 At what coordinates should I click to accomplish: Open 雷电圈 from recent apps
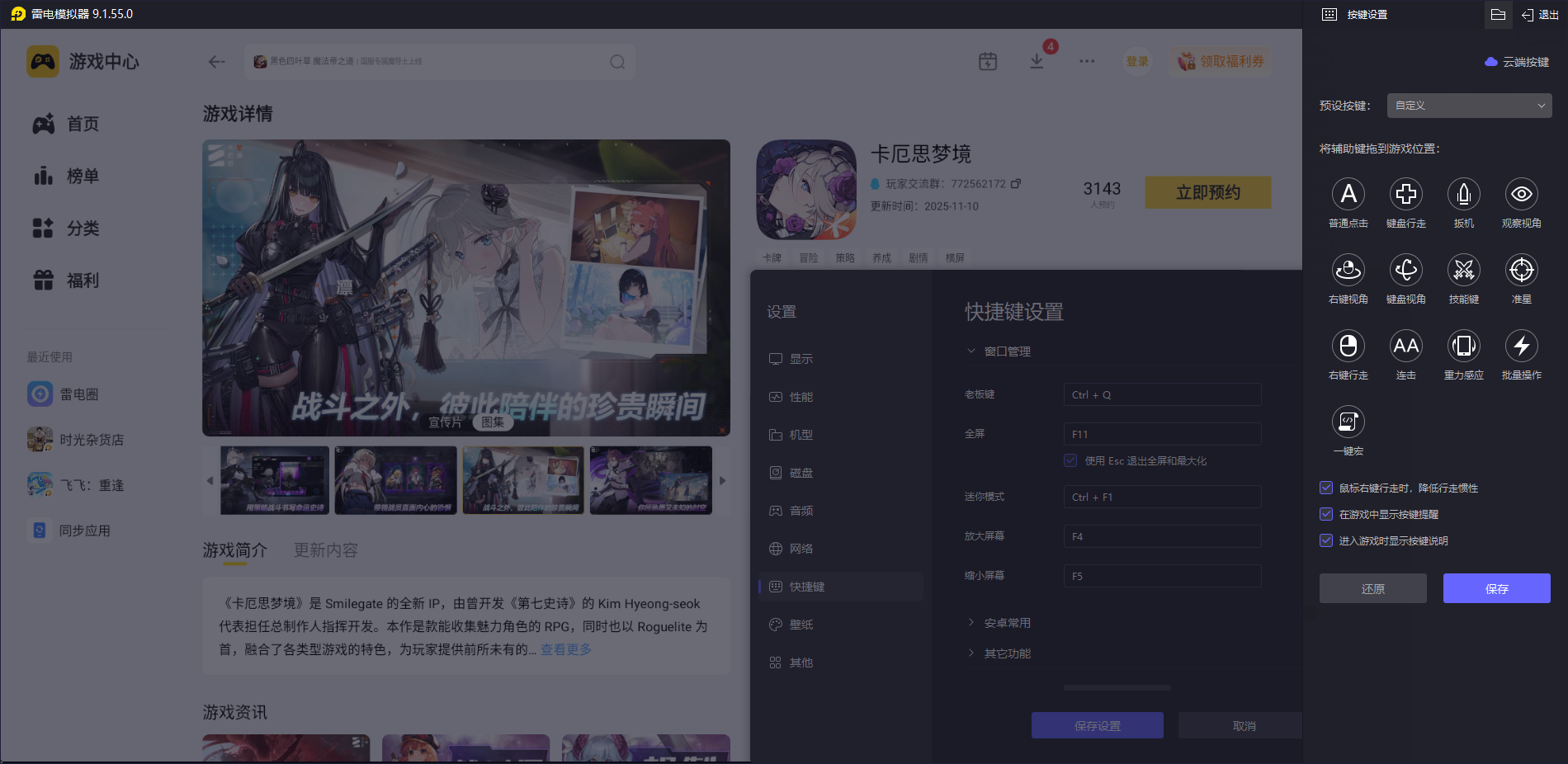point(63,394)
